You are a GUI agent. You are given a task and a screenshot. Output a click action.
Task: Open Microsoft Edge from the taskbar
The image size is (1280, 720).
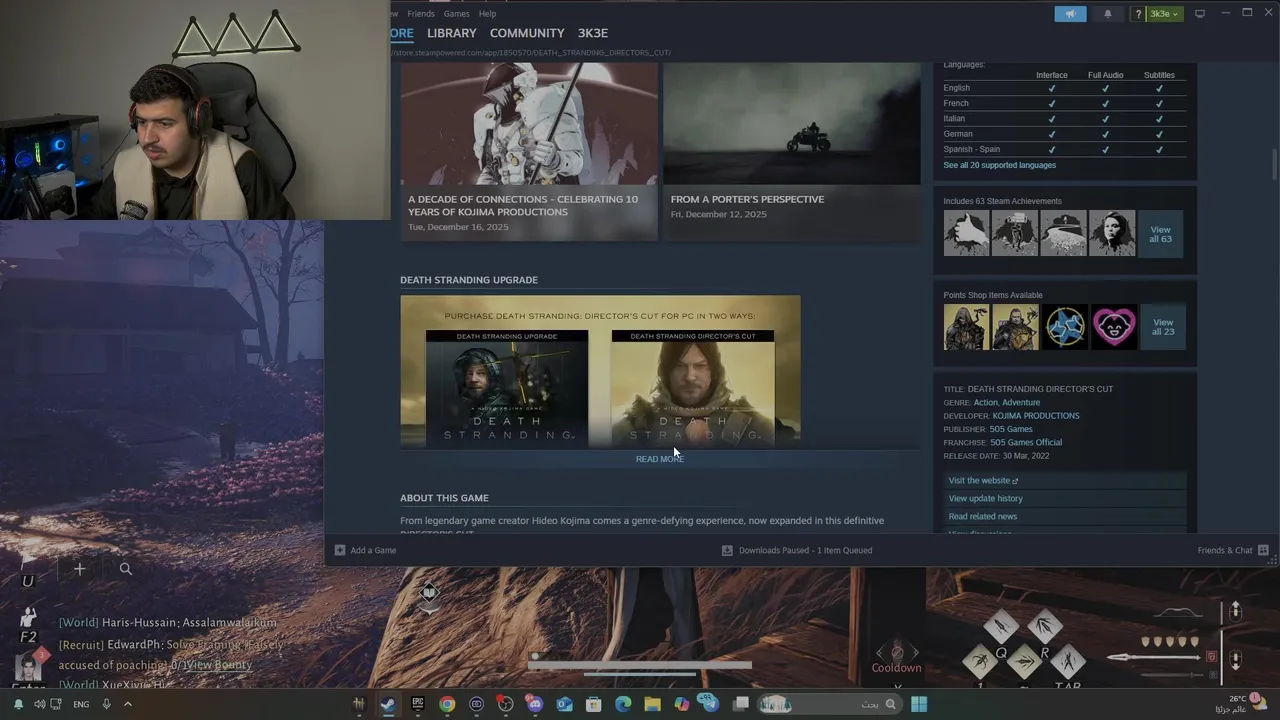coord(623,704)
